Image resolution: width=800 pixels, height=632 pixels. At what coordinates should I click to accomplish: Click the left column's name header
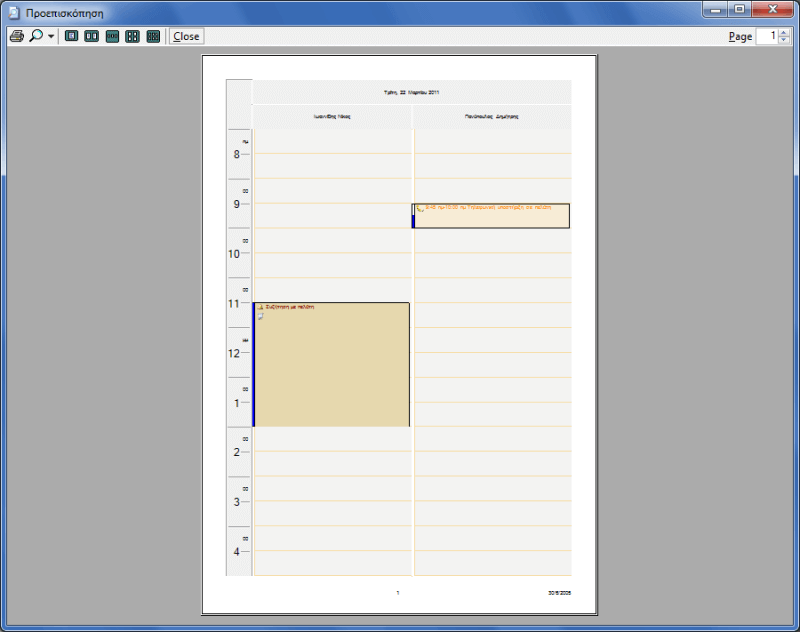coord(332,117)
